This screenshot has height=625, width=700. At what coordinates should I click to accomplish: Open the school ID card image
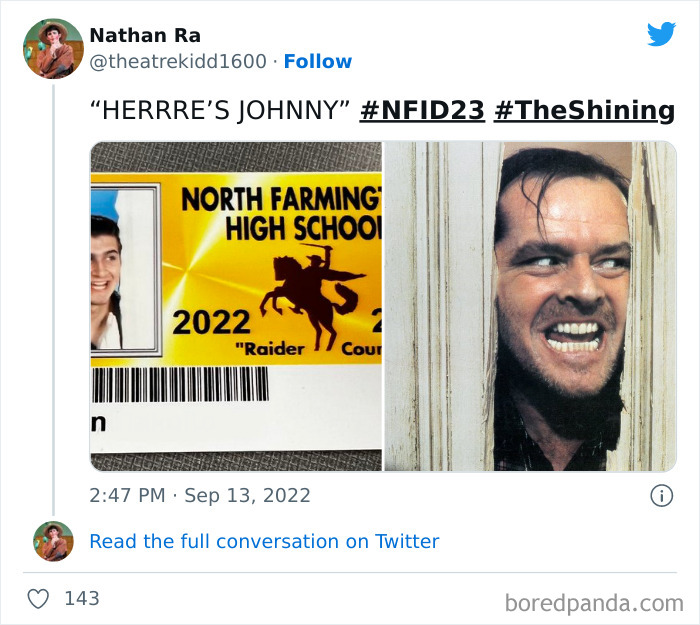[x=236, y=306]
